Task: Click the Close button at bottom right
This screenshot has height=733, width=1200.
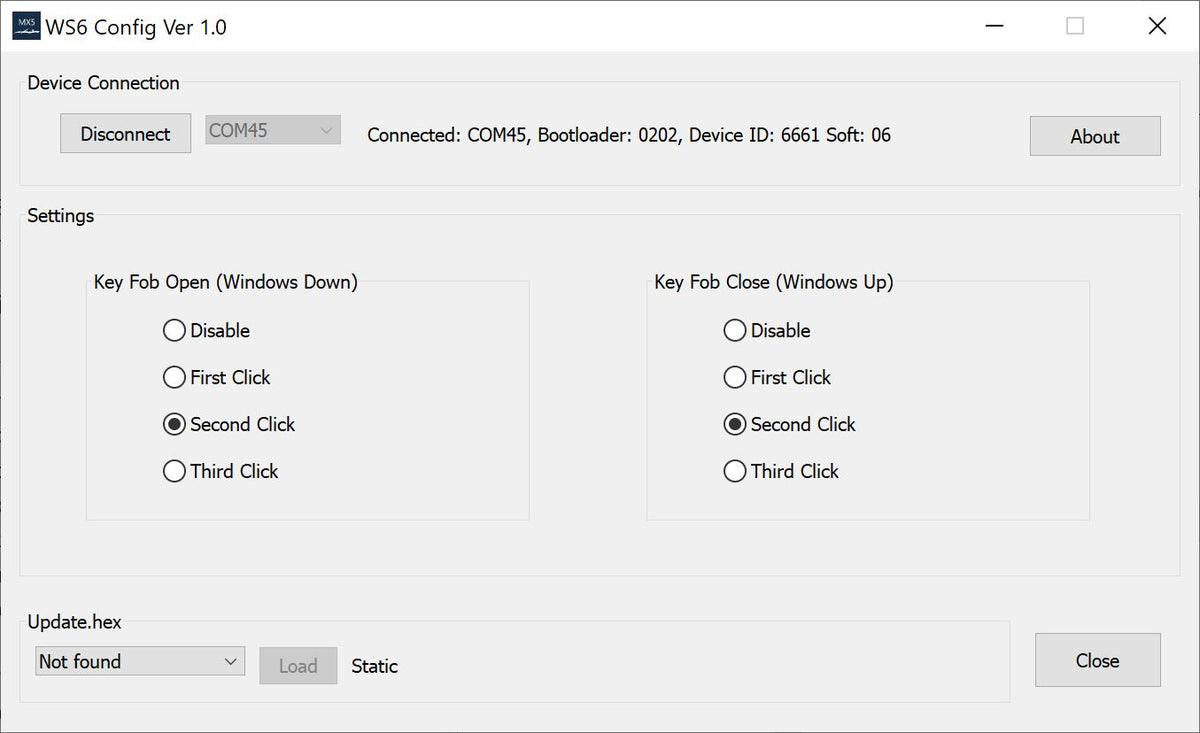Action: pyautogui.click(x=1097, y=660)
